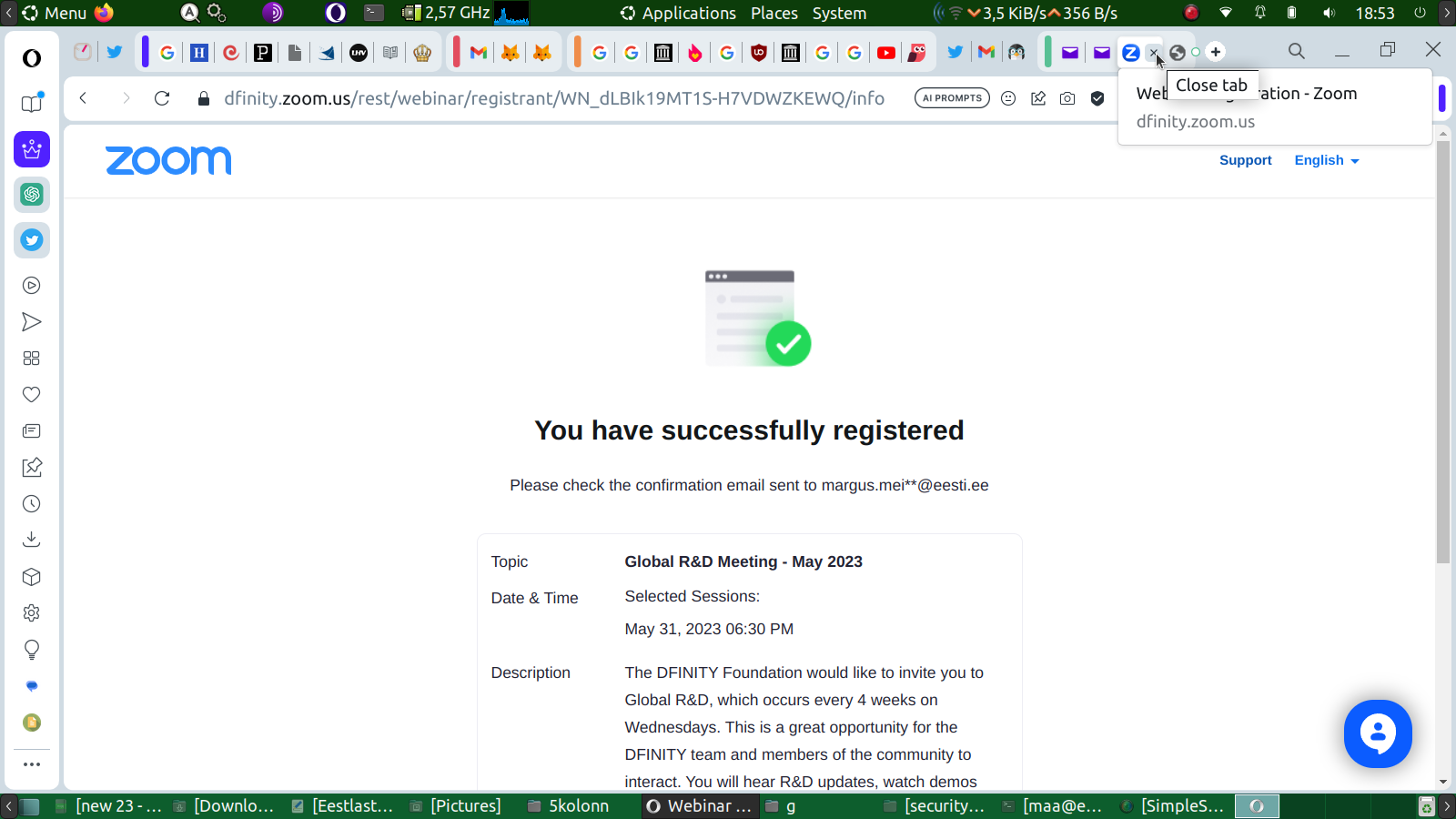Viewport: 1456px width, 819px height.
Task: Select the Linux penguin tab
Action: pos(1016,53)
